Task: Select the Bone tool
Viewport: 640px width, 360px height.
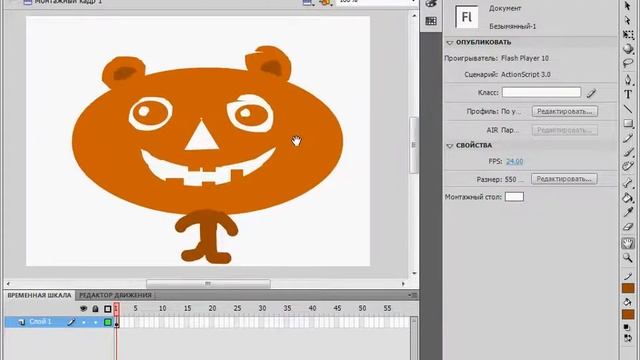Action: click(x=628, y=183)
